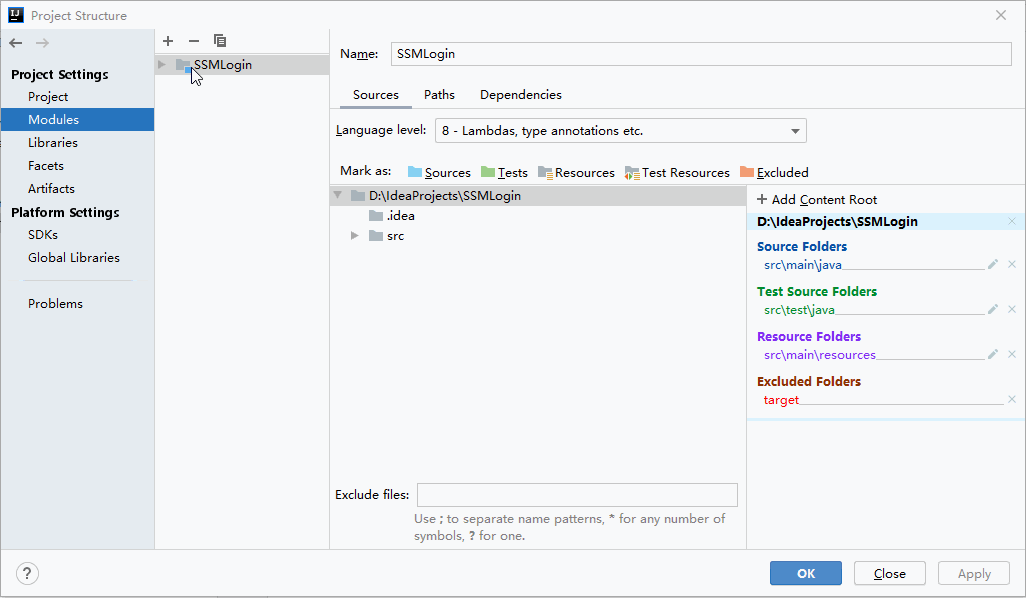Switch to the Paths tab
This screenshot has height=598, width=1026.
tap(439, 95)
